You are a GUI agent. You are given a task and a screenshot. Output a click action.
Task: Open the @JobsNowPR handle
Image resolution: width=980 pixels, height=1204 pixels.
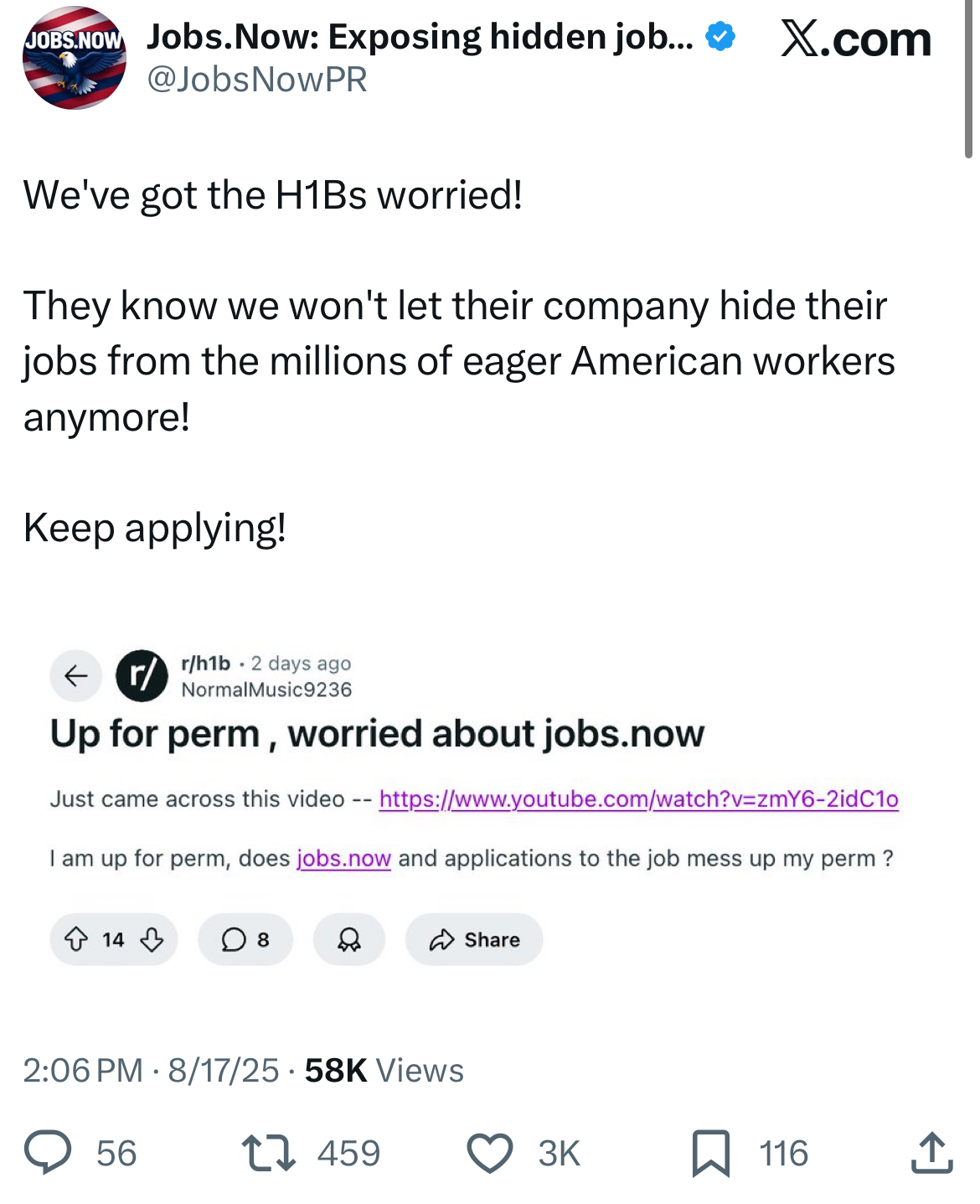point(257,80)
